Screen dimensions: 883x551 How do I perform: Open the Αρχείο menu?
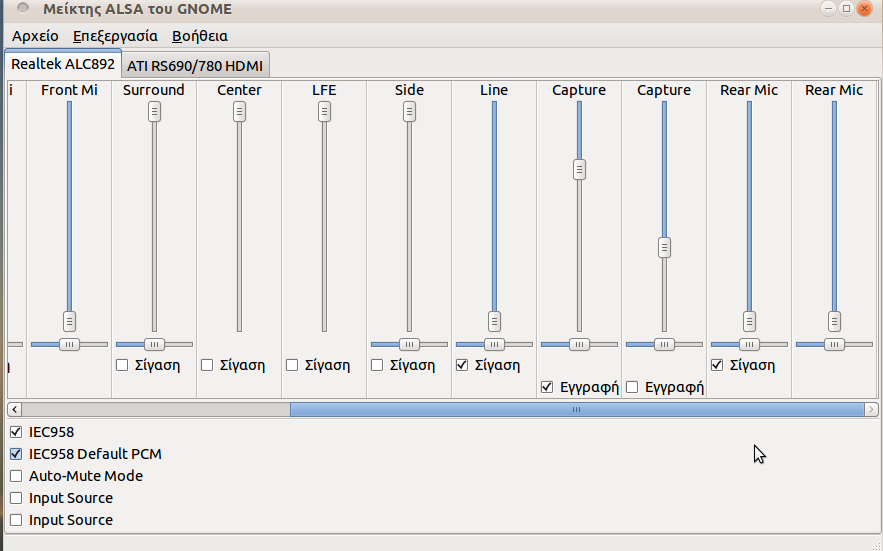(35, 36)
